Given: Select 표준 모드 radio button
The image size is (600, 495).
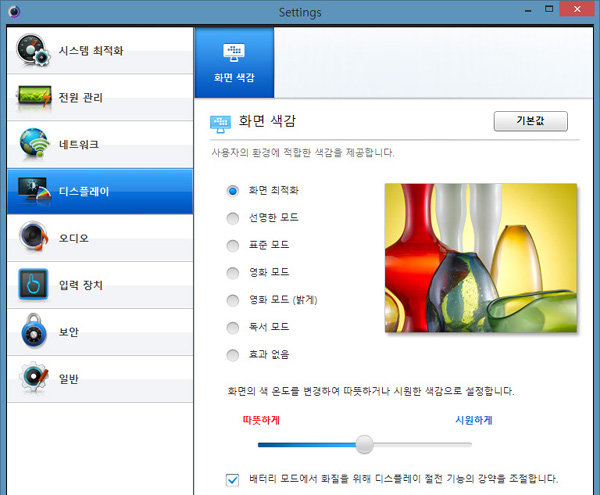Looking at the screenshot, I should click(233, 245).
